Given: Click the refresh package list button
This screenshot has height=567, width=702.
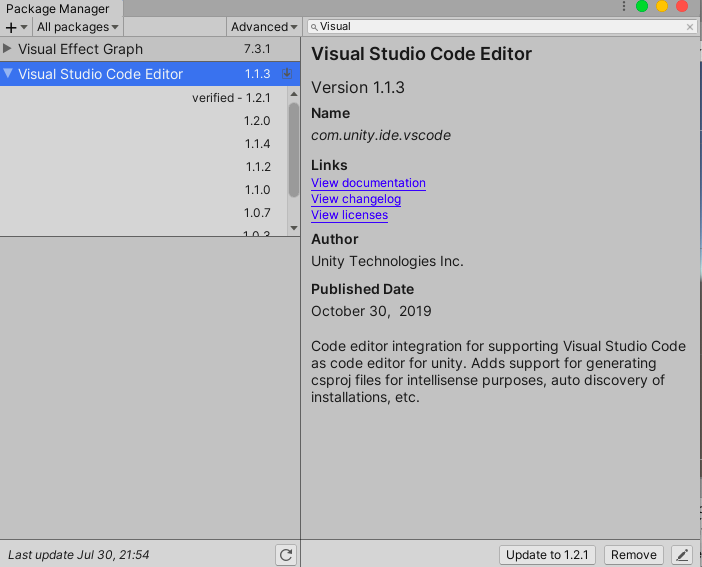Looking at the screenshot, I should click(x=286, y=555).
